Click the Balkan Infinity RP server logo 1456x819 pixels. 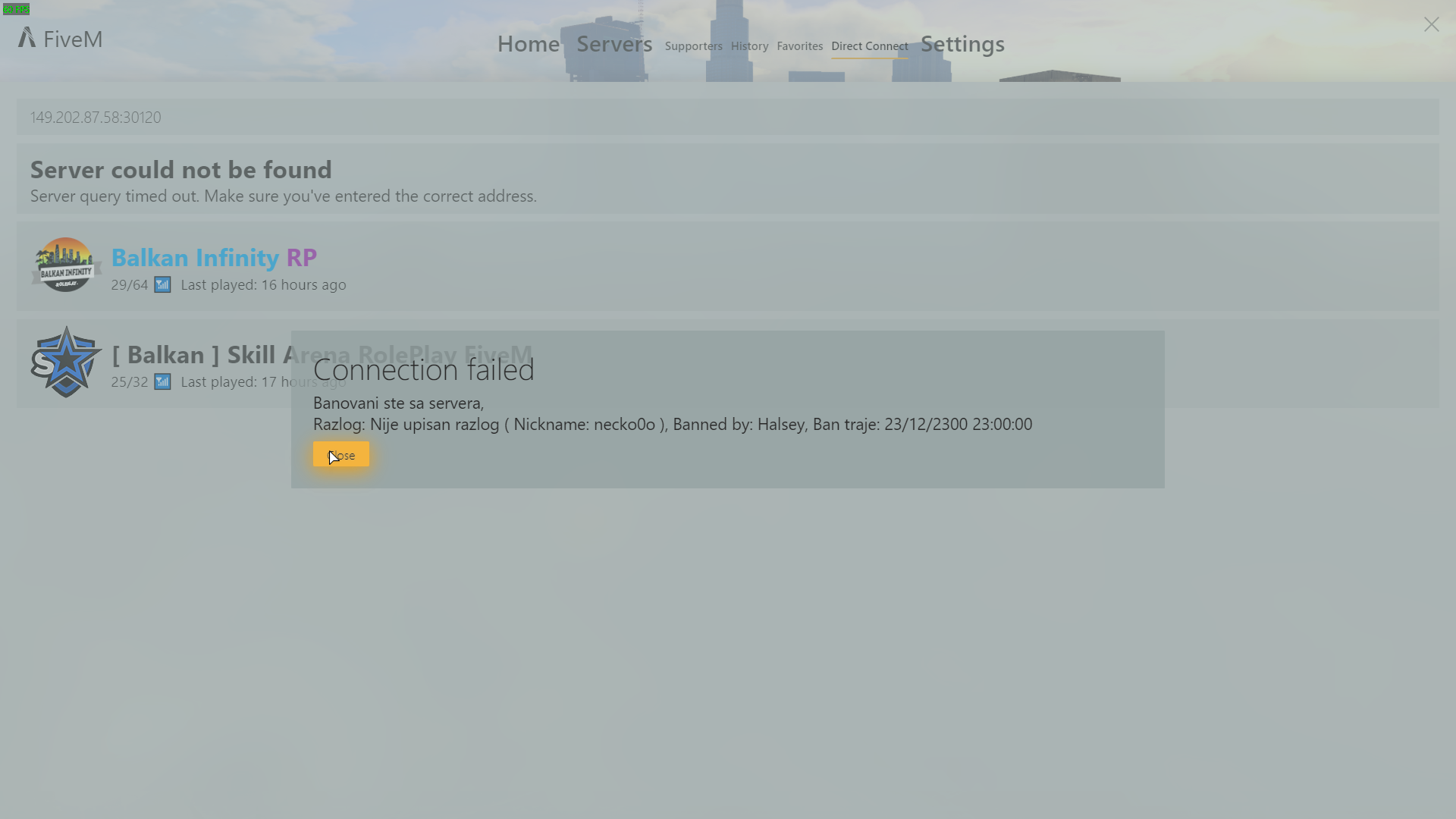pos(66,265)
